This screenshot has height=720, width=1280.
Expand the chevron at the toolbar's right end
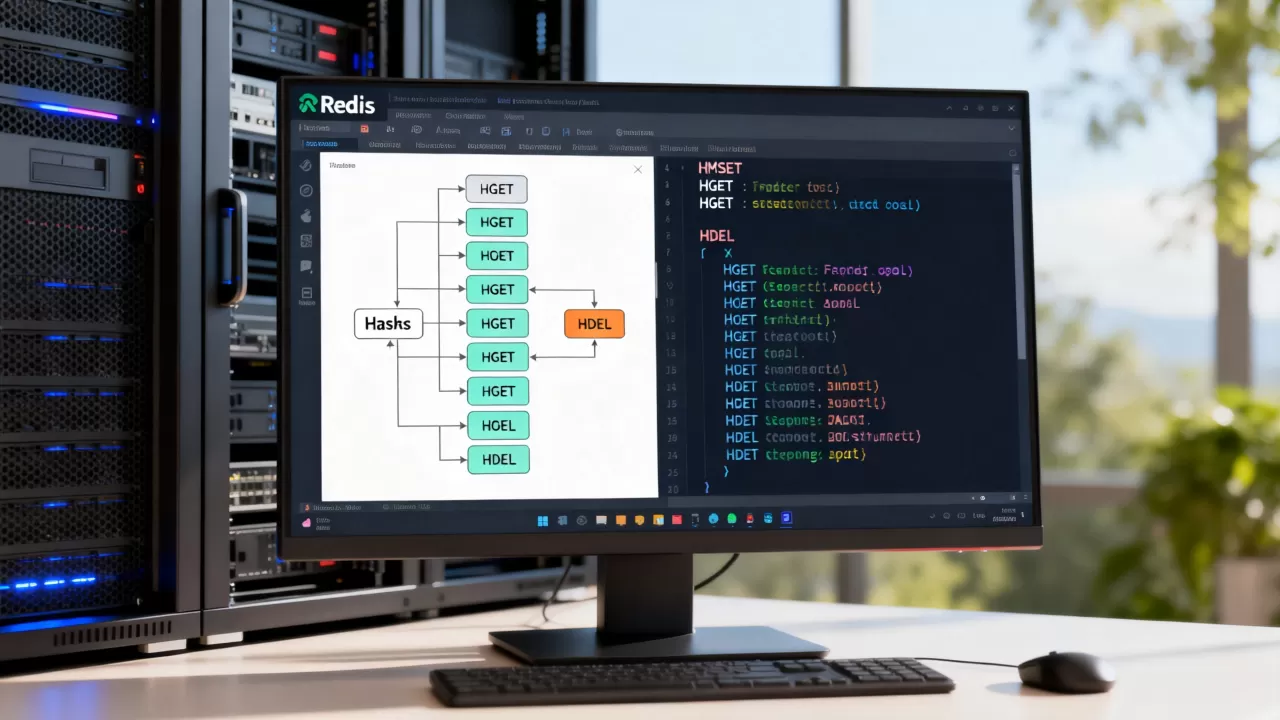click(1012, 129)
